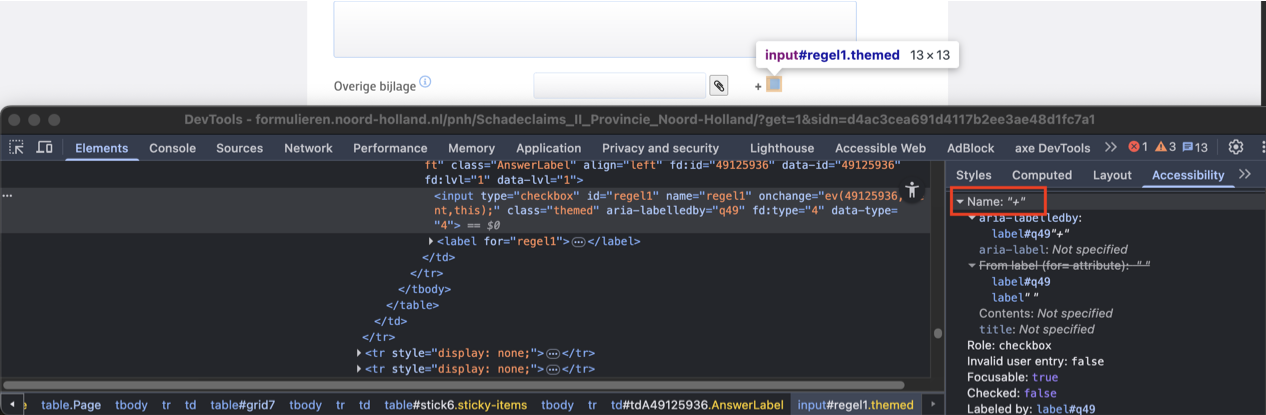The image size is (1266, 415).
Task: Click the paperclip attachment icon
Action: coord(718,86)
